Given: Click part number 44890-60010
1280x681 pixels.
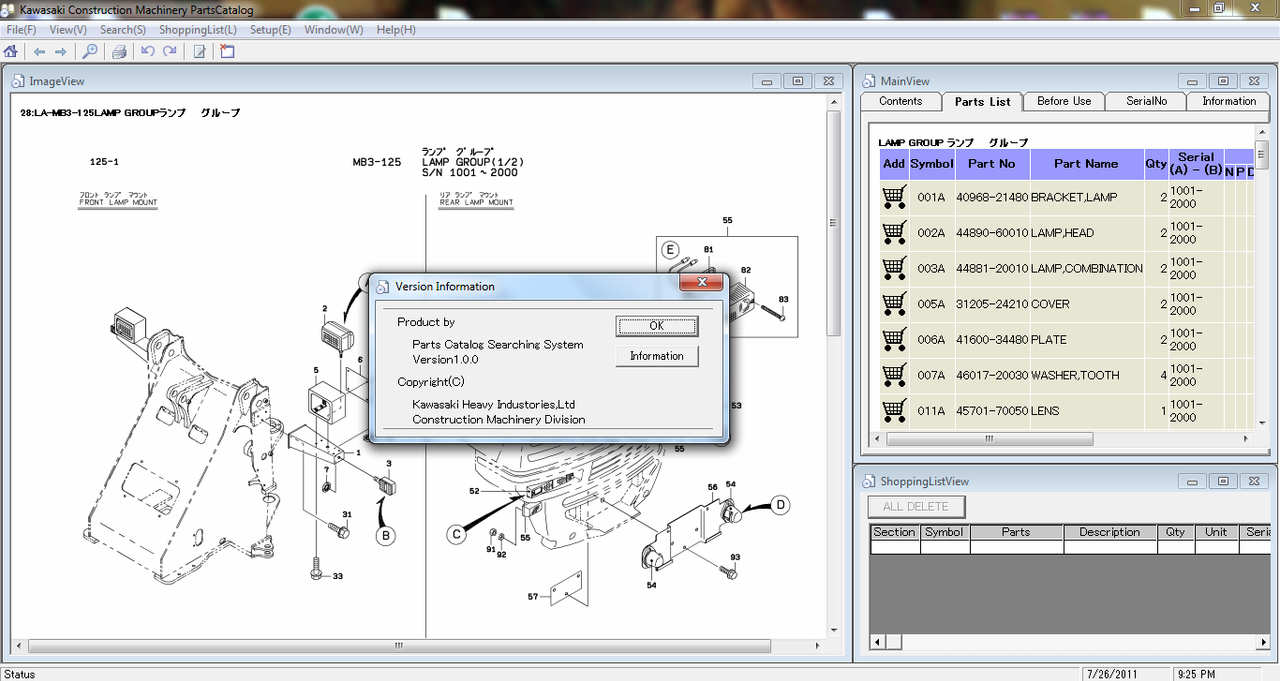Looking at the screenshot, I should coord(992,233).
